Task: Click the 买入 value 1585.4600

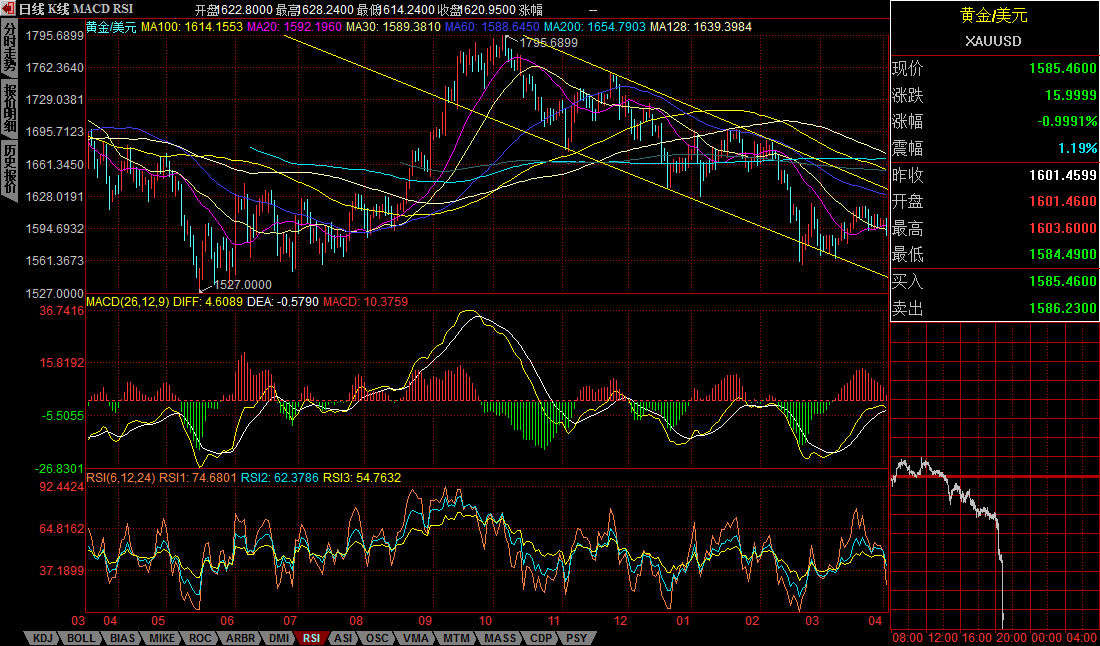Action: 1063,281
